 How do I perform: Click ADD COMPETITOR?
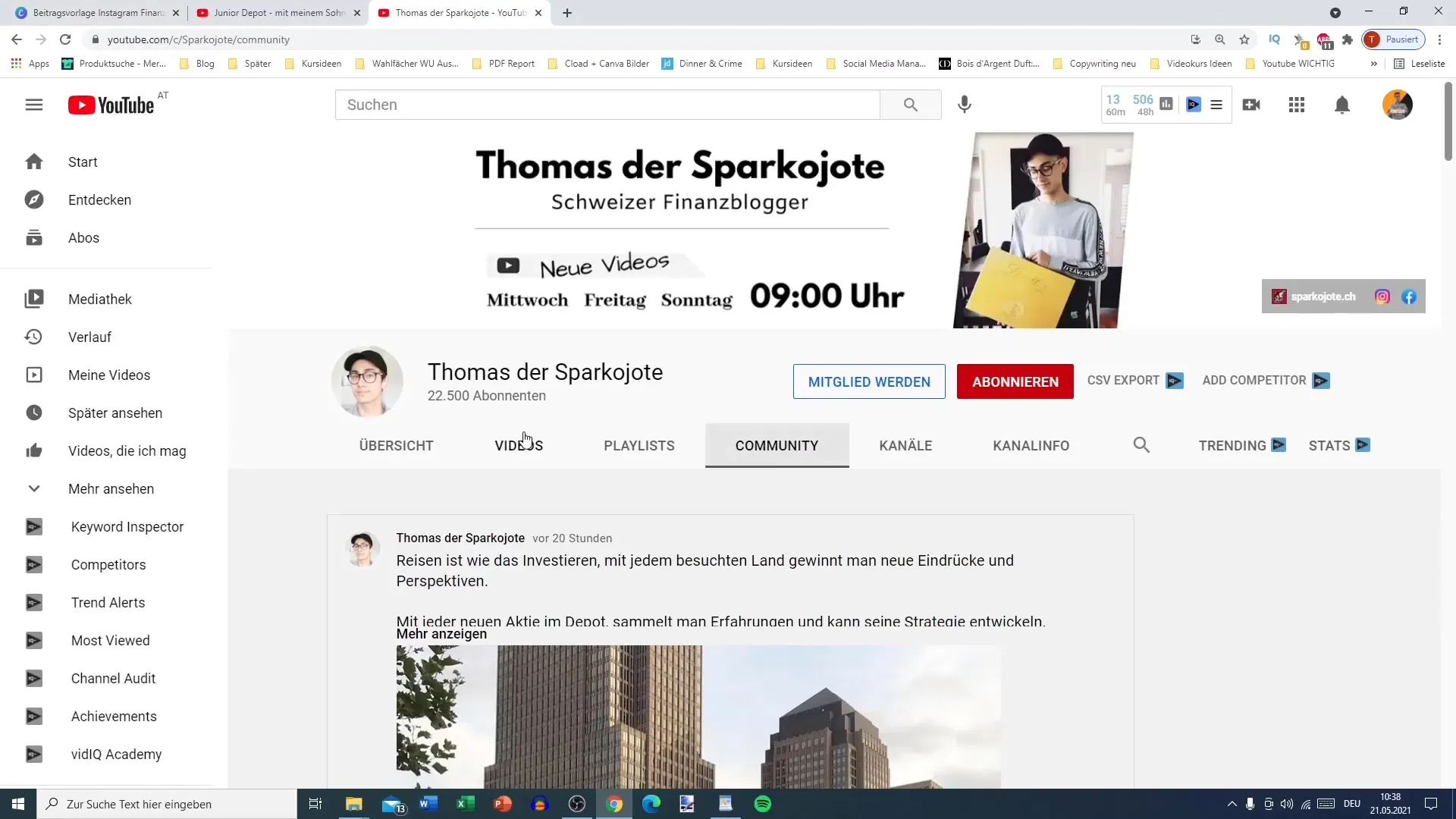1266,381
